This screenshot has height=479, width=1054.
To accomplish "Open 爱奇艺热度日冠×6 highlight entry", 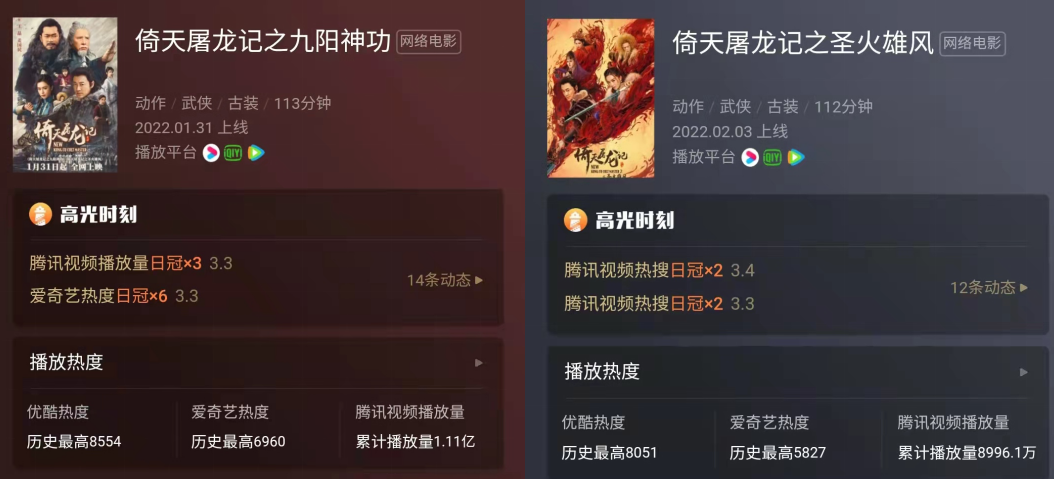I will tap(114, 296).
